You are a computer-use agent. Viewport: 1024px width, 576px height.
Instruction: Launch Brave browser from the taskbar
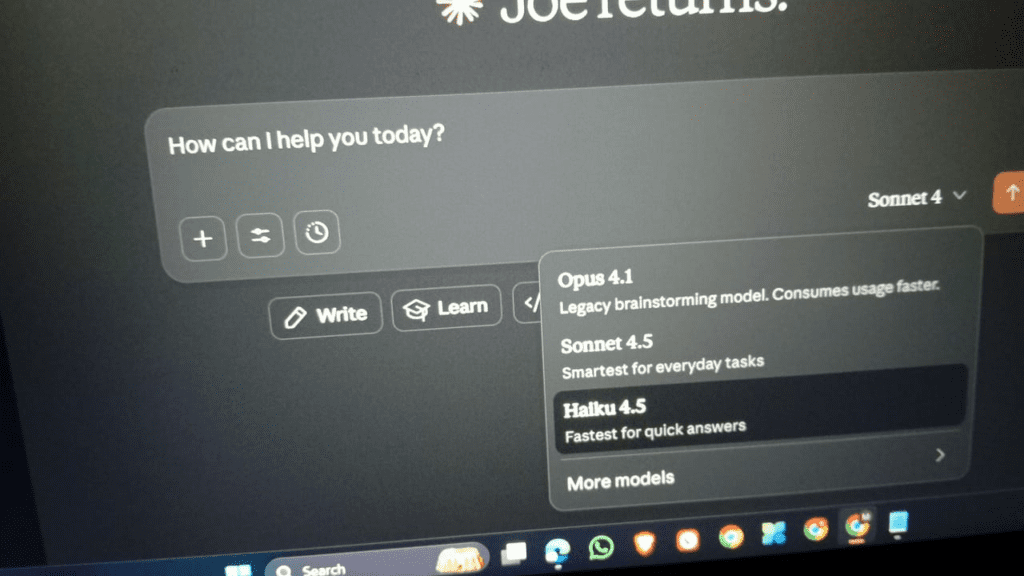point(645,544)
